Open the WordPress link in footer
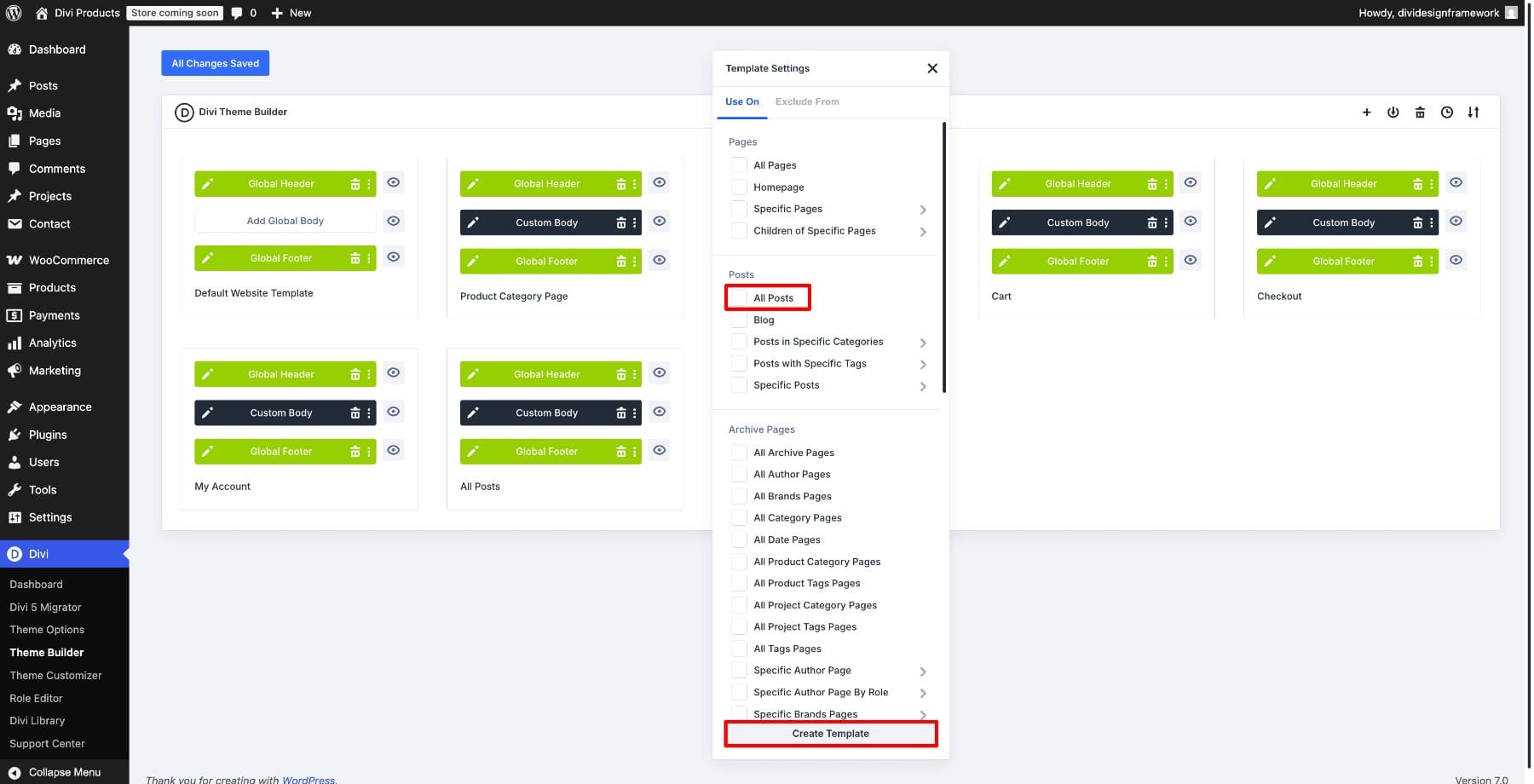Viewport: 1534px width, 784px height. [x=309, y=780]
